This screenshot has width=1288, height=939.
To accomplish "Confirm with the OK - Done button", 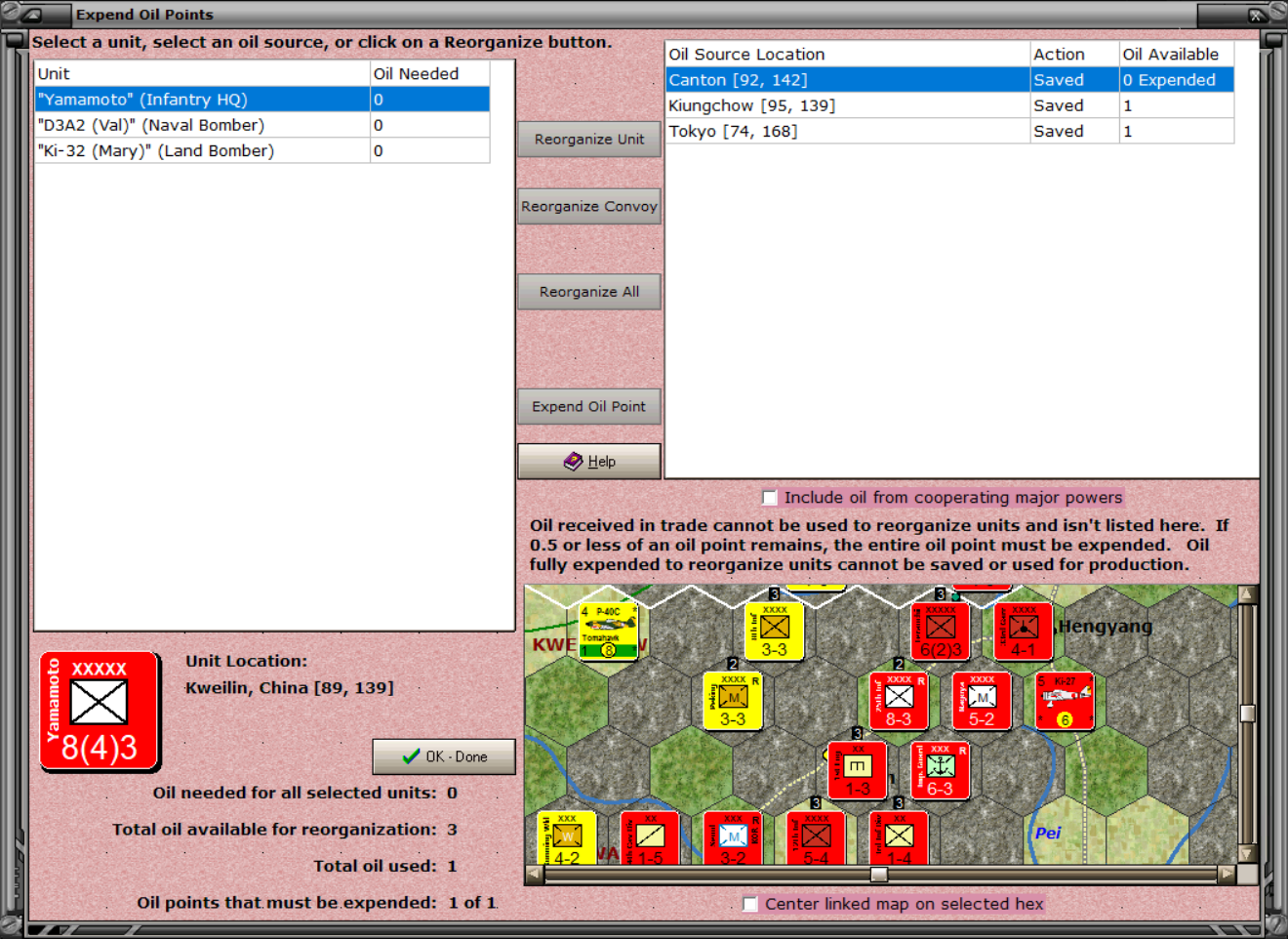I will point(444,756).
